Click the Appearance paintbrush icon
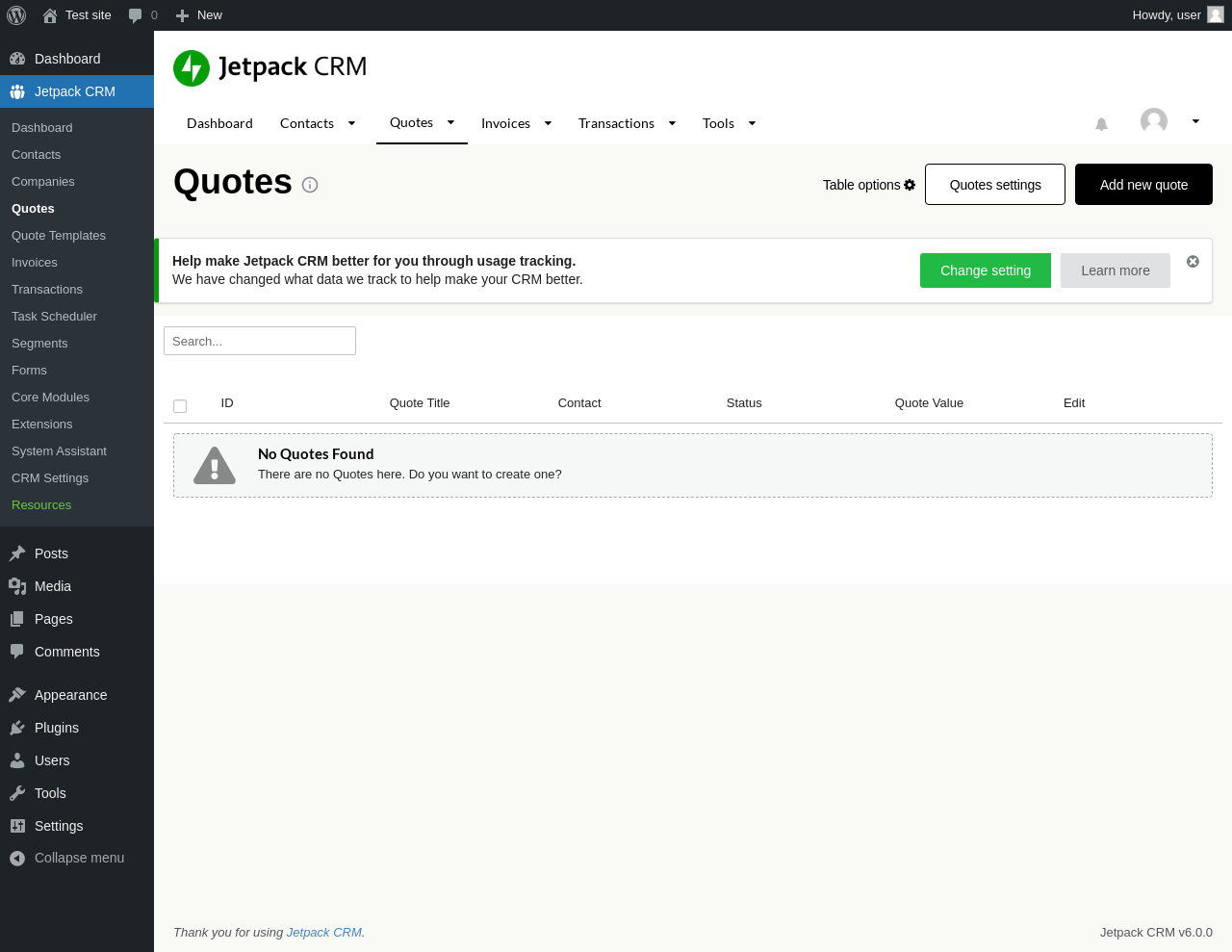This screenshot has height=952, width=1232. pos(17,695)
